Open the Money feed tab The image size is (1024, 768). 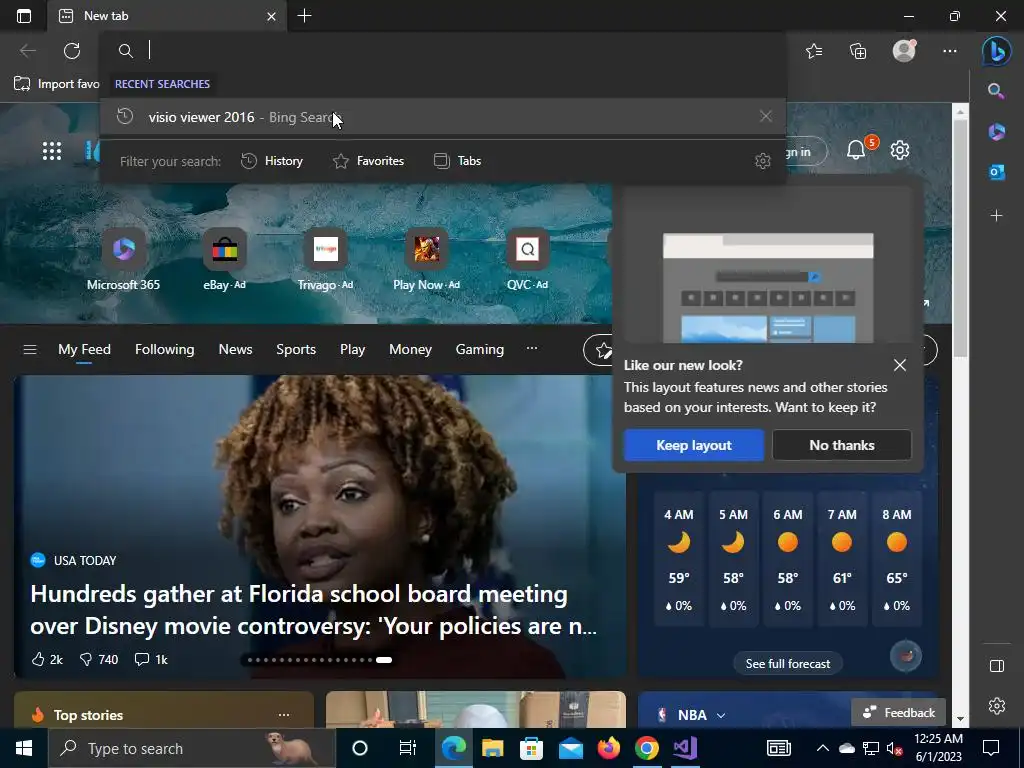410,349
